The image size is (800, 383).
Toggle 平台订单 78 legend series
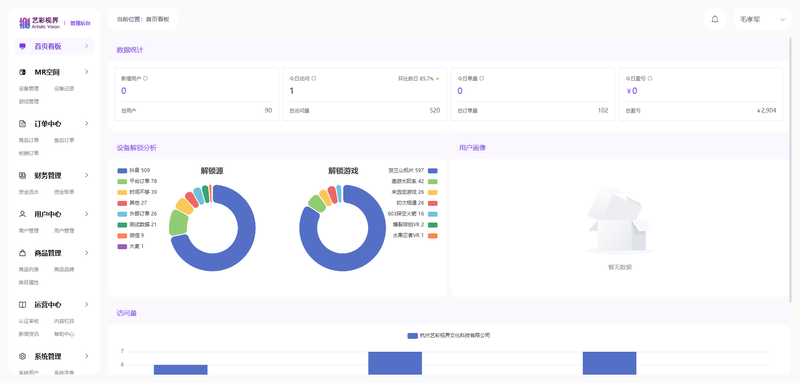137,181
